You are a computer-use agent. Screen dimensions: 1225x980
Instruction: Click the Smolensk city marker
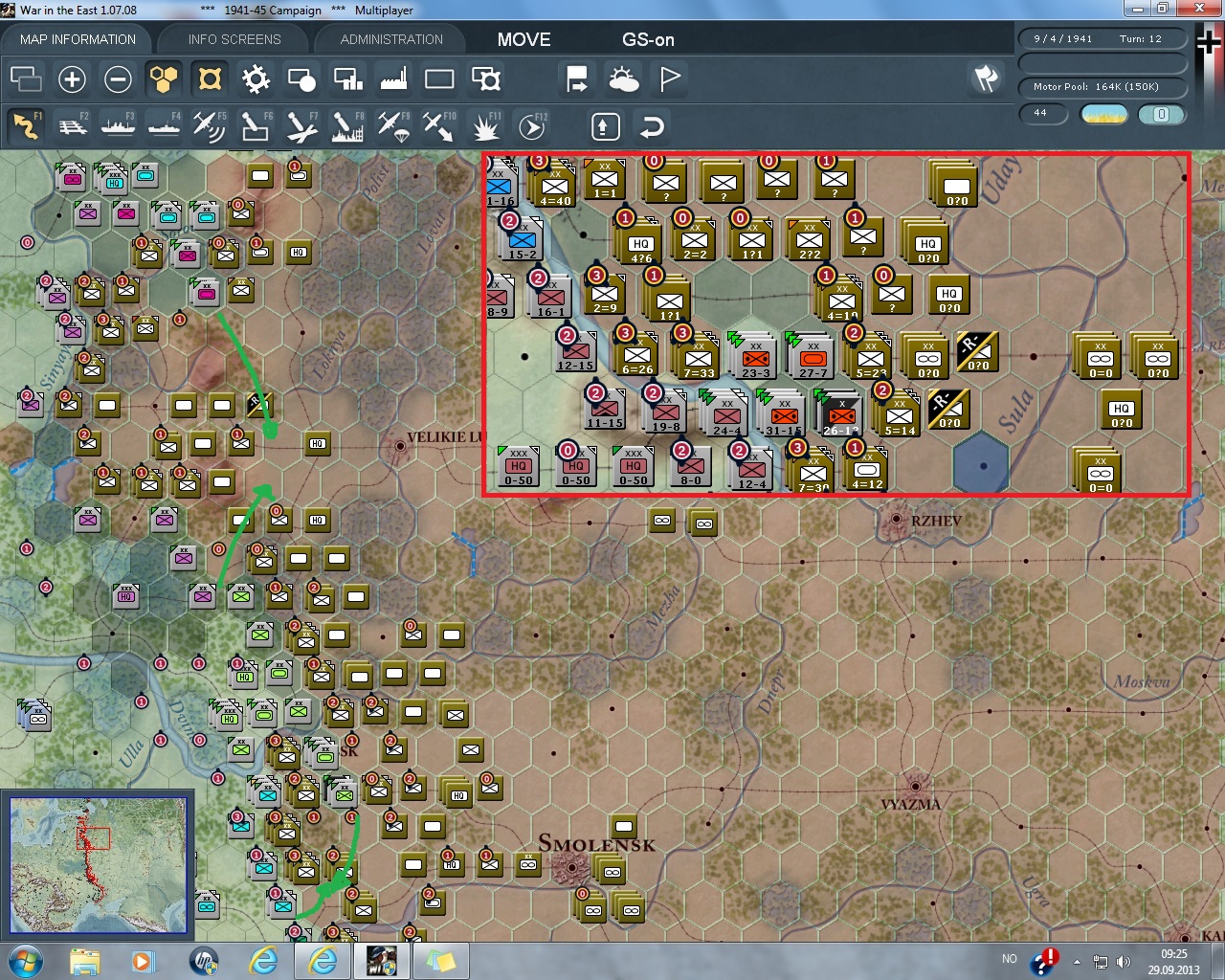tap(573, 867)
